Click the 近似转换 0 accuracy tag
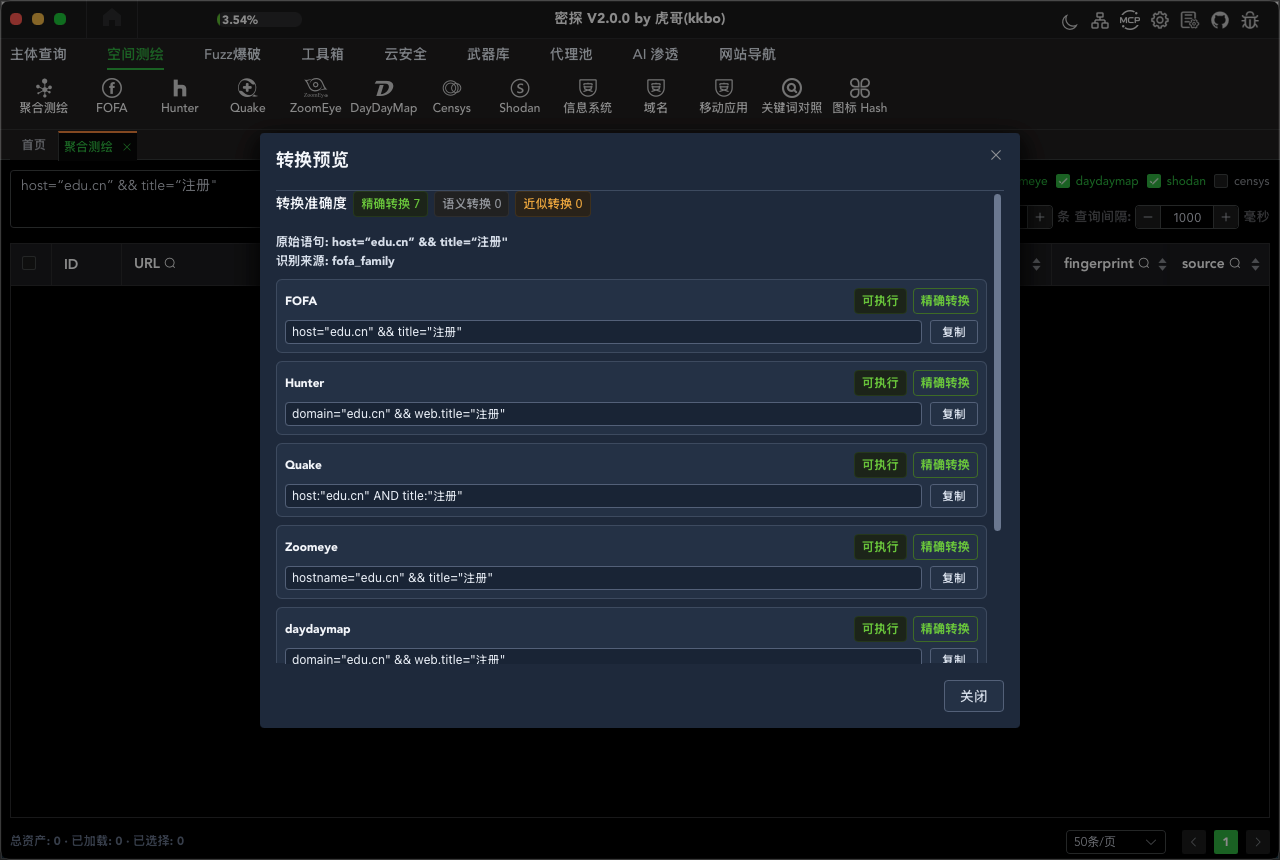The width and height of the screenshot is (1280, 860). tap(553, 204)
